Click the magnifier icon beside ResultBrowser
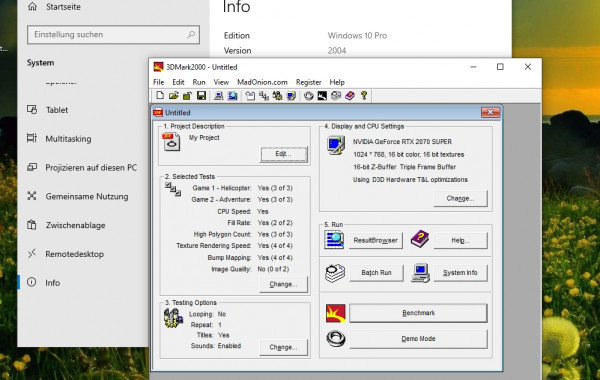The height and width of the screenshot is (380, 600). [x=334, y=240]
